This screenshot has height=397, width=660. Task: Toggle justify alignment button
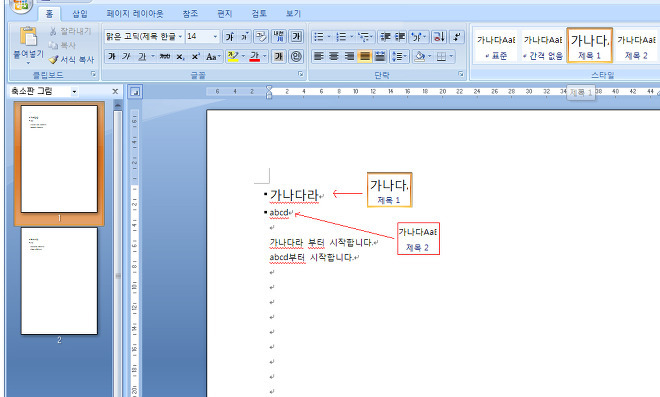(365, 56)
